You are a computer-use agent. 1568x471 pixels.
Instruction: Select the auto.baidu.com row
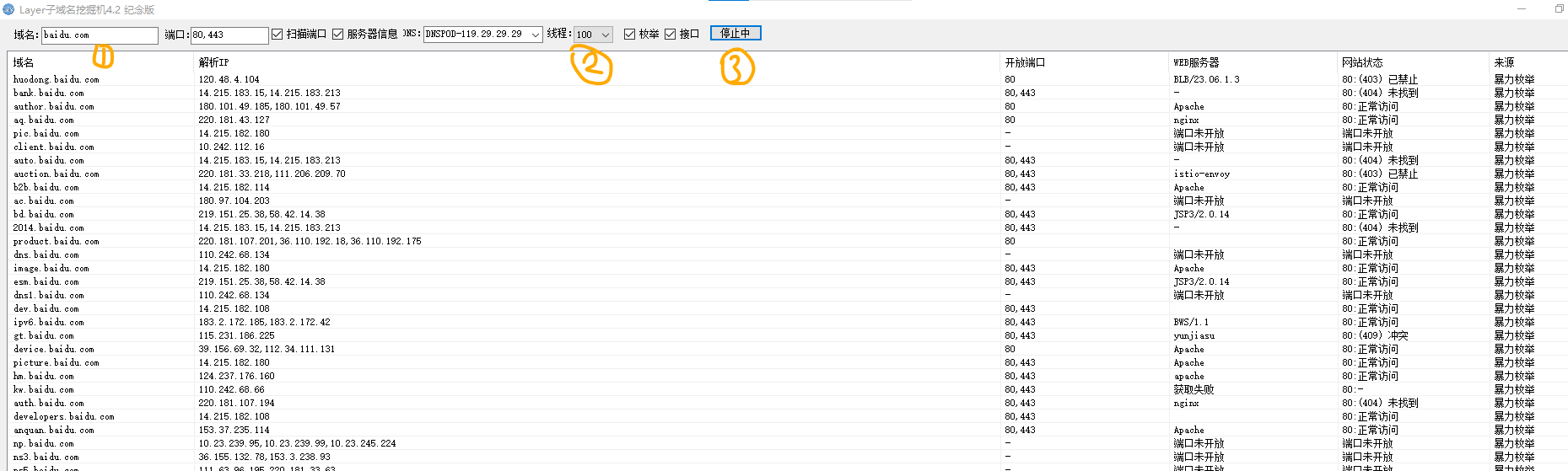pos(788,160)
